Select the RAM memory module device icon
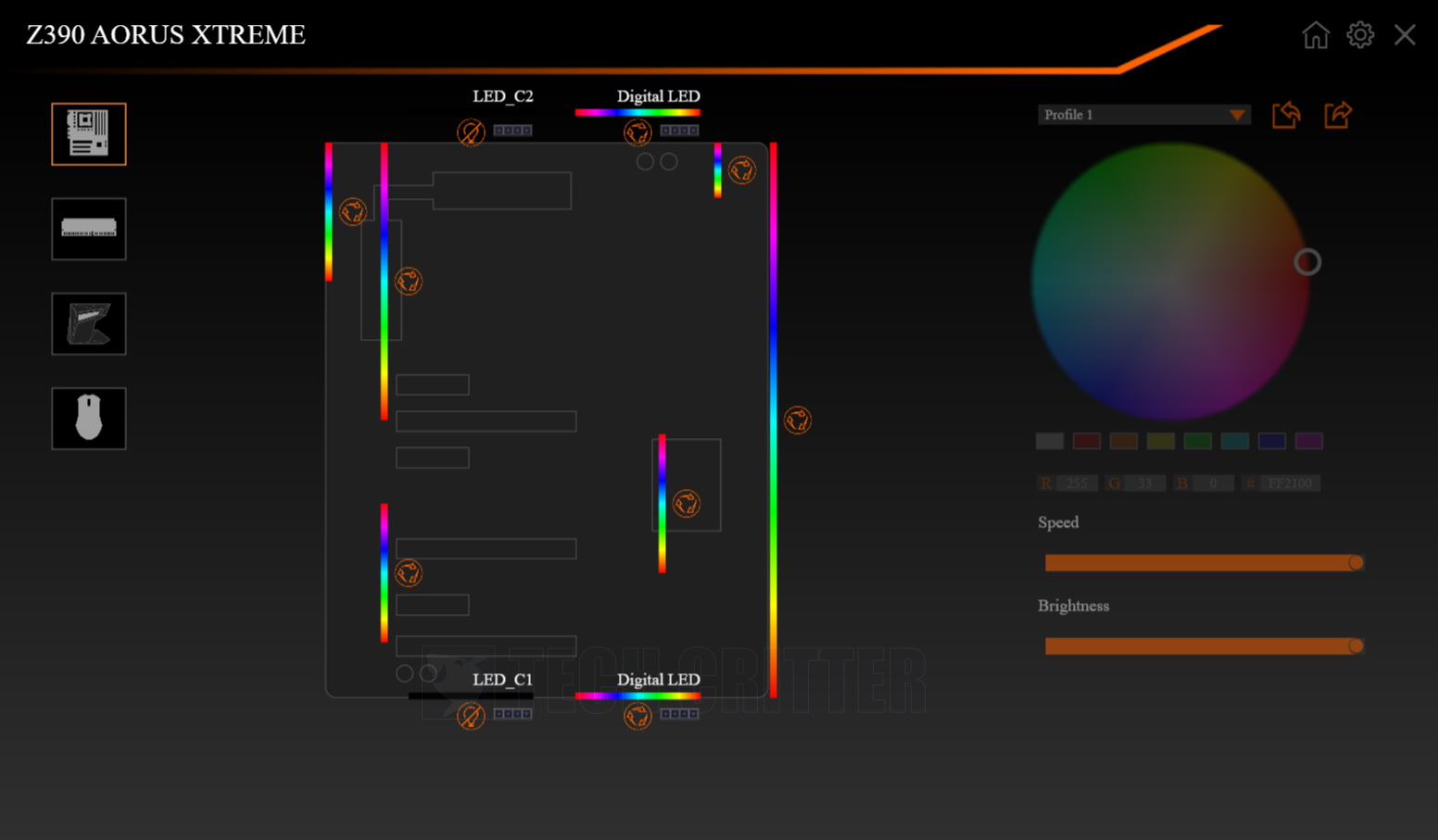This screenshot has height=840, width=1438. (89, 229)
